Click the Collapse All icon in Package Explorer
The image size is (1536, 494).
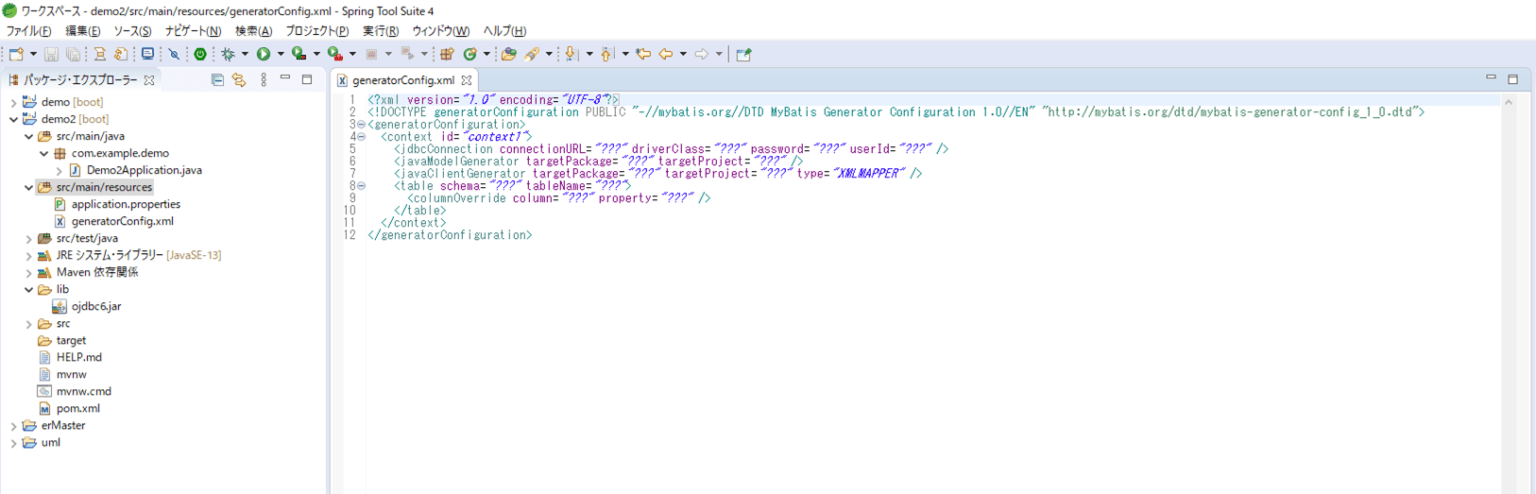pyautogui.click(x=218, y=80)
